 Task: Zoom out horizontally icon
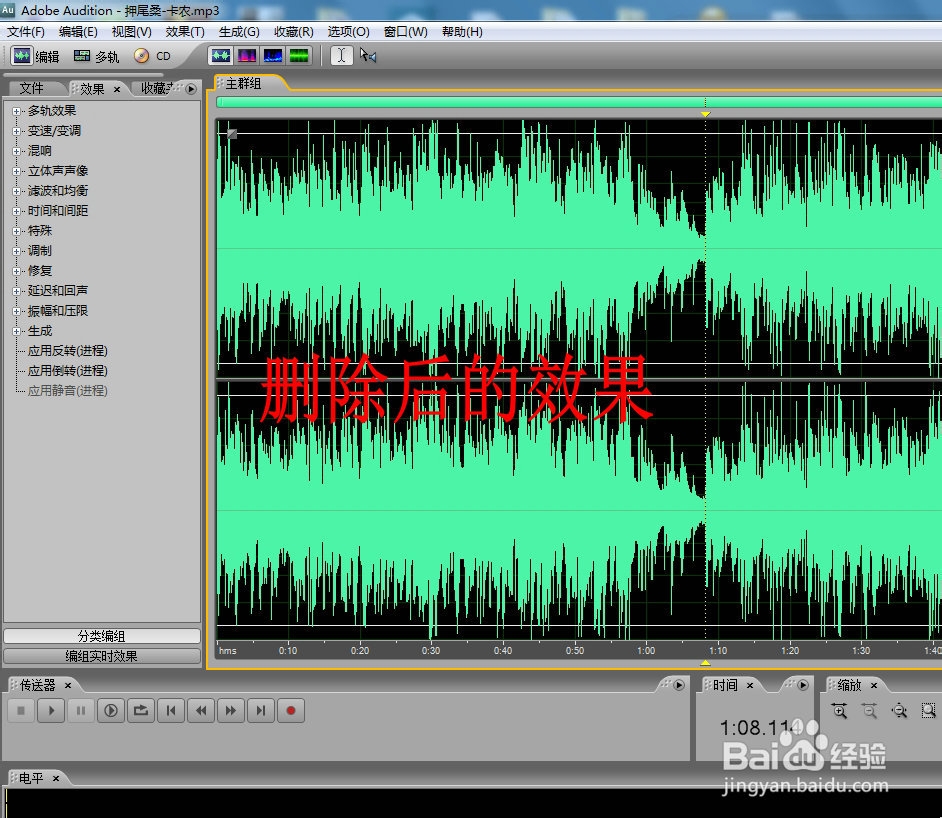click(x=869, y=710)
